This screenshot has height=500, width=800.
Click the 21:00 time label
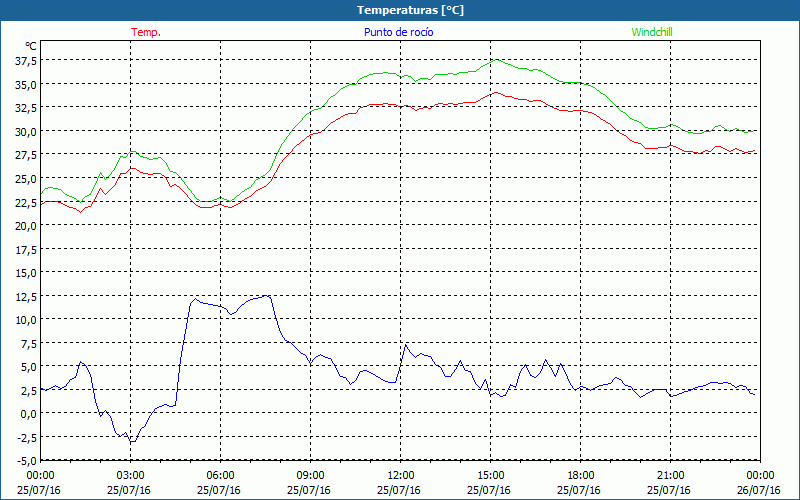pos(670,476)
